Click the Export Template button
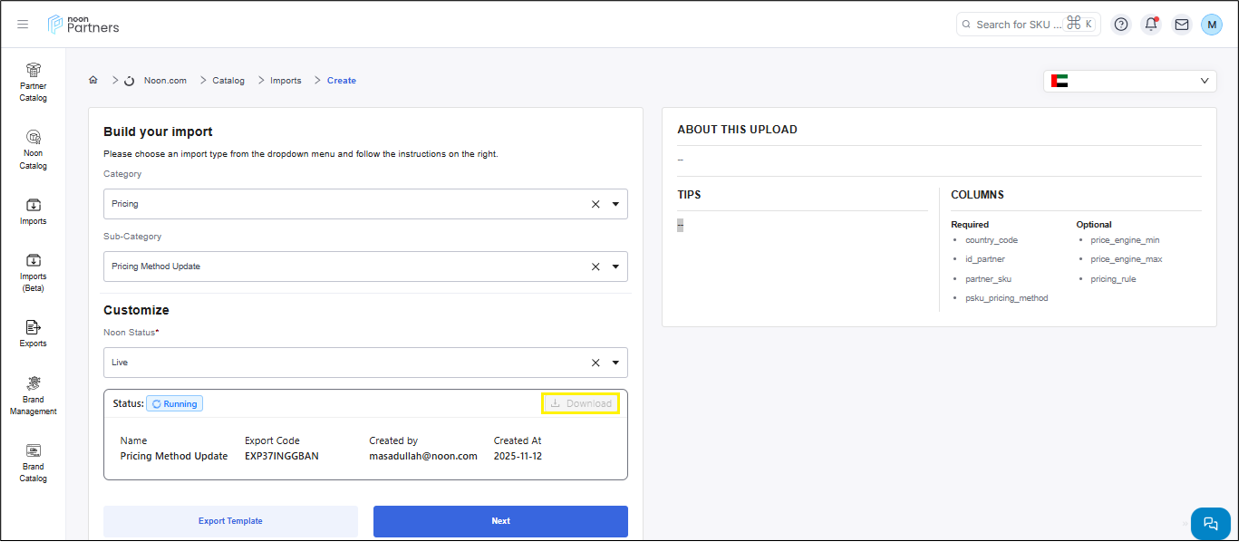The height and width of the screenshot is (542, 1239). (x=230, y=521)
